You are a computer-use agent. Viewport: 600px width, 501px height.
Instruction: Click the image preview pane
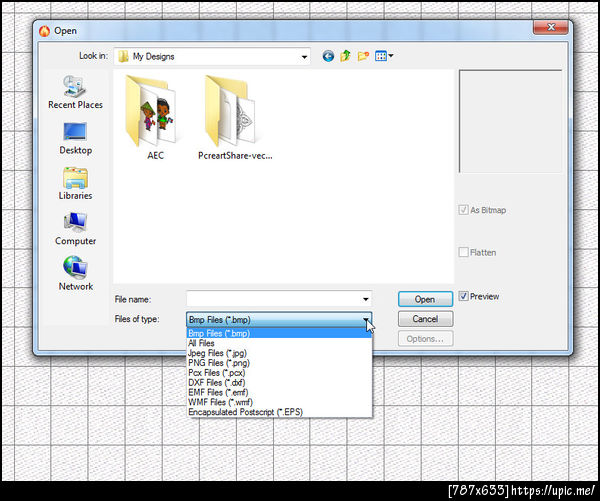tap(510, 121)
